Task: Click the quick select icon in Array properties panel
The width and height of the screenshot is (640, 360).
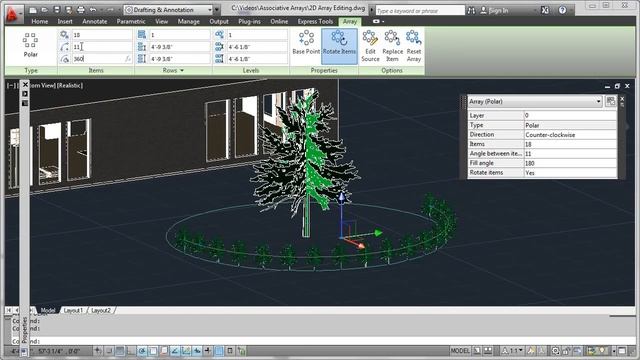Action: (x=611, y=101)
